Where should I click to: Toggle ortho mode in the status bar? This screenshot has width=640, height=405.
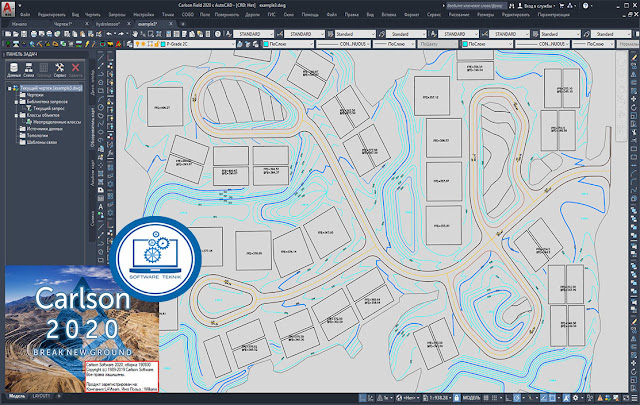click(x=509, y=397)
